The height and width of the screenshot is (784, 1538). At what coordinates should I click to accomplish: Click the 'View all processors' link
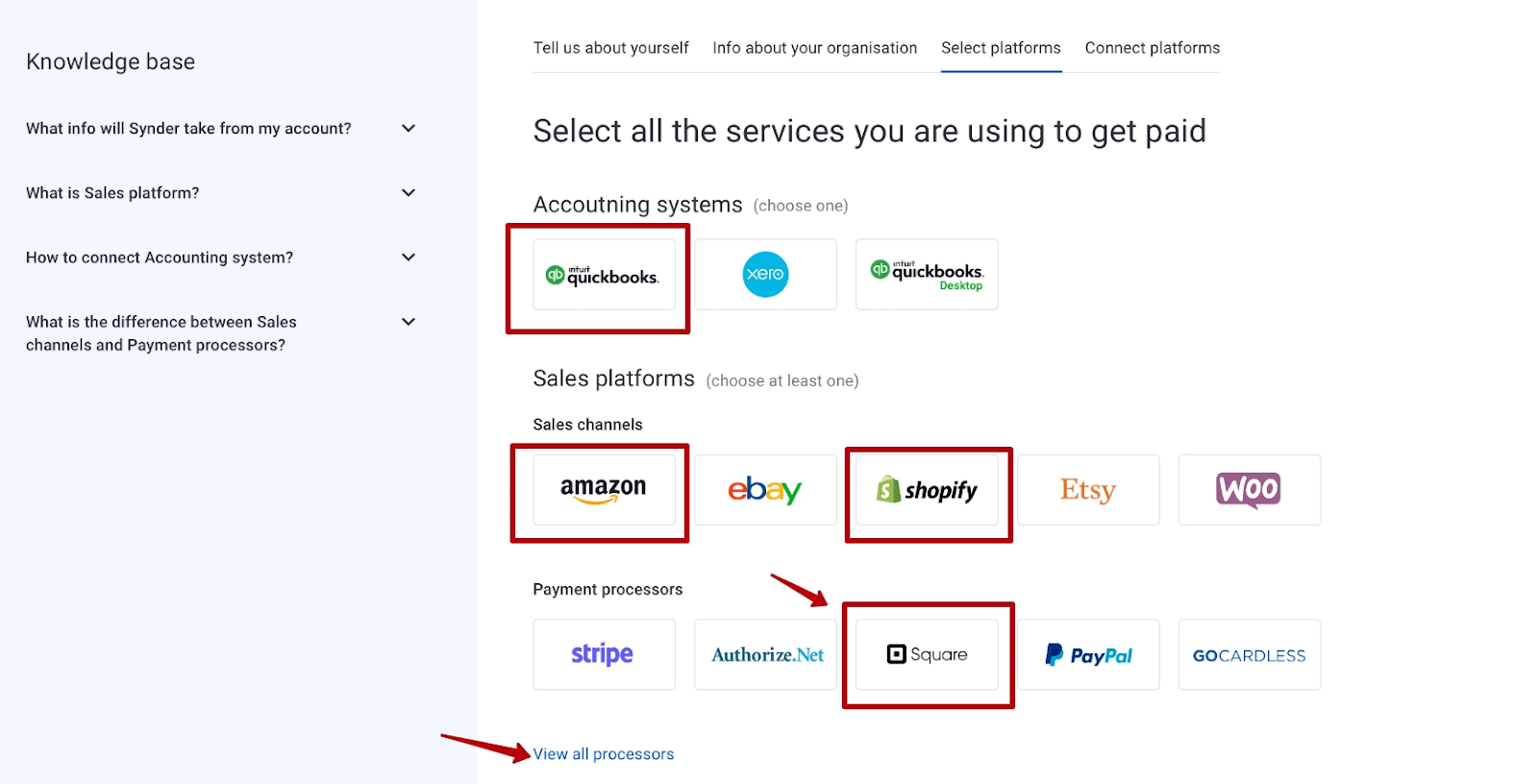(x=603, y=753)
